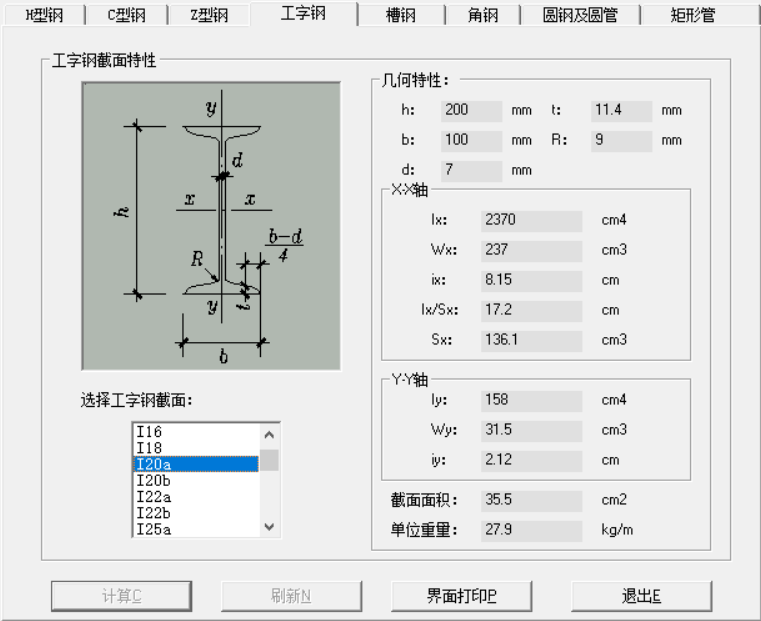761x621 pixels.
Task: Open the C型钢 tab
Action: point(127,15)
